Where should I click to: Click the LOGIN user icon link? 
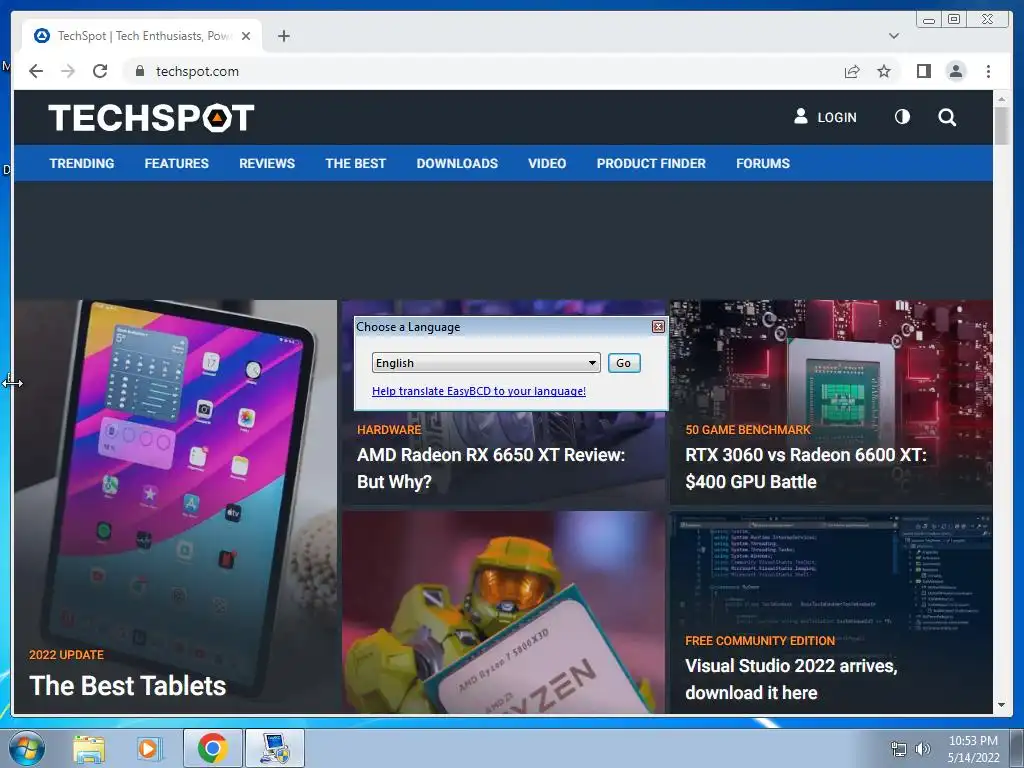[x=825, y=117]
